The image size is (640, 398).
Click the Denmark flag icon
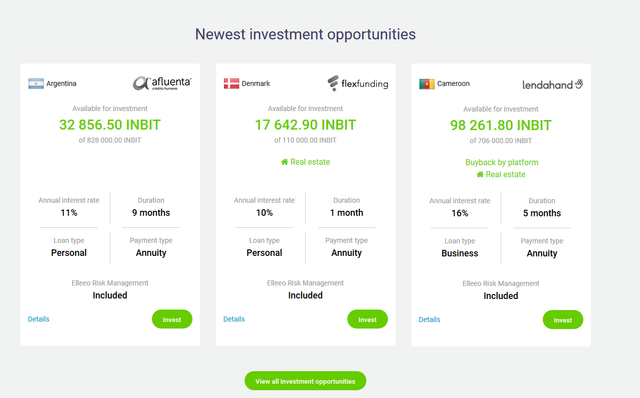231,83
